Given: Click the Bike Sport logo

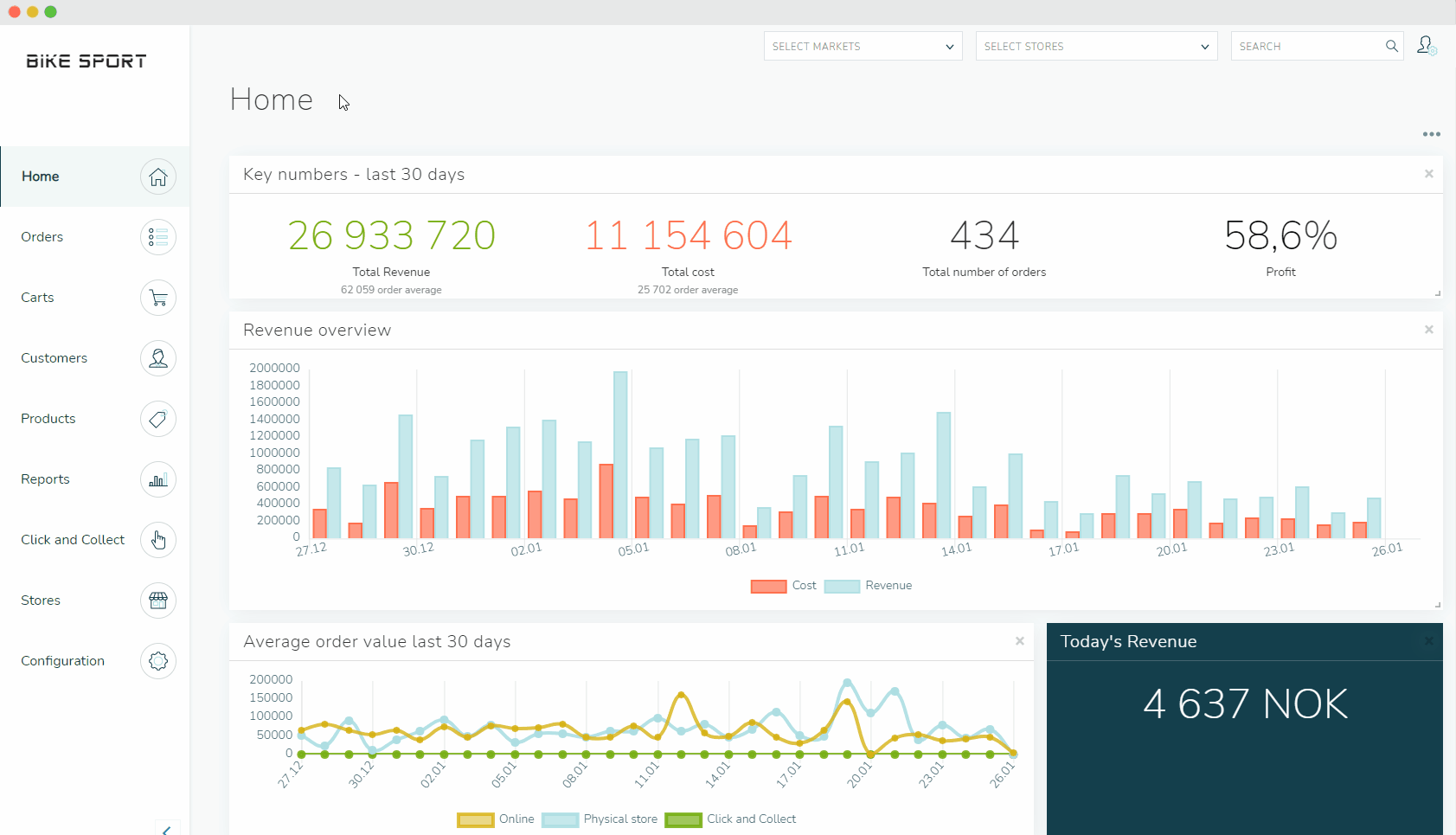Looking at the screenshot, I should (x=86, y=61).
